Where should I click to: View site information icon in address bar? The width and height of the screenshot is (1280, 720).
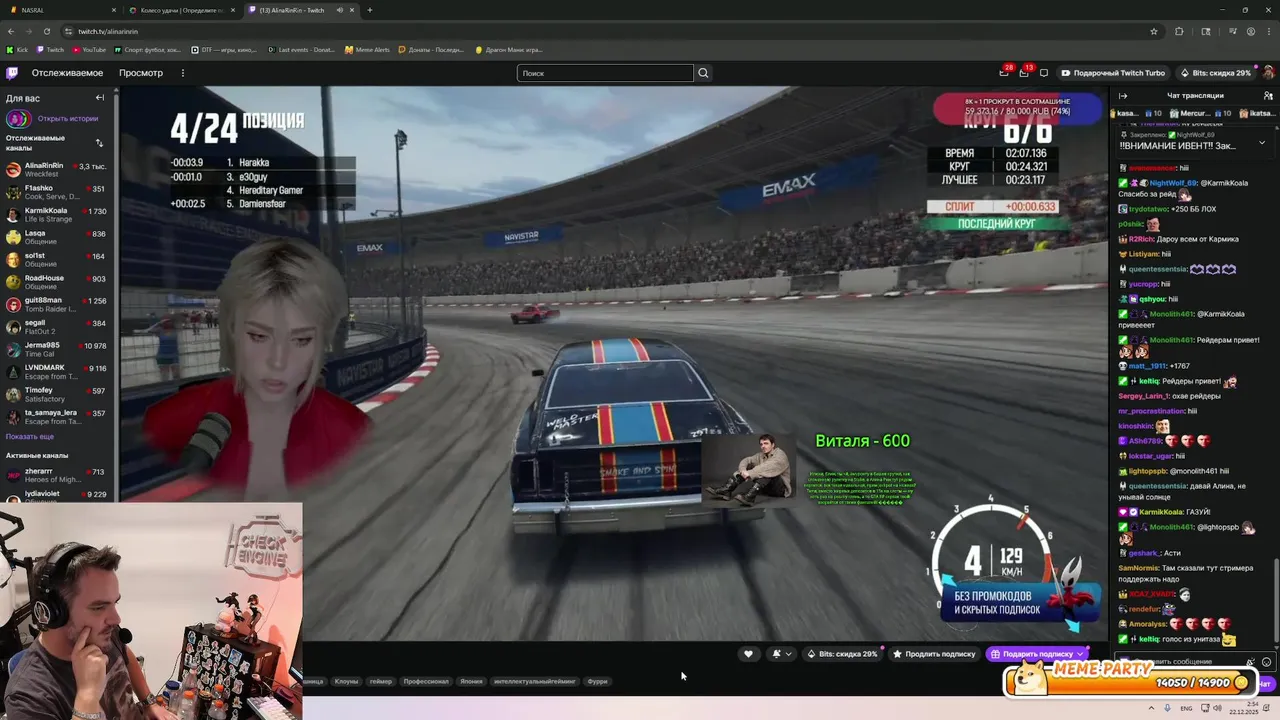point(68,31)
